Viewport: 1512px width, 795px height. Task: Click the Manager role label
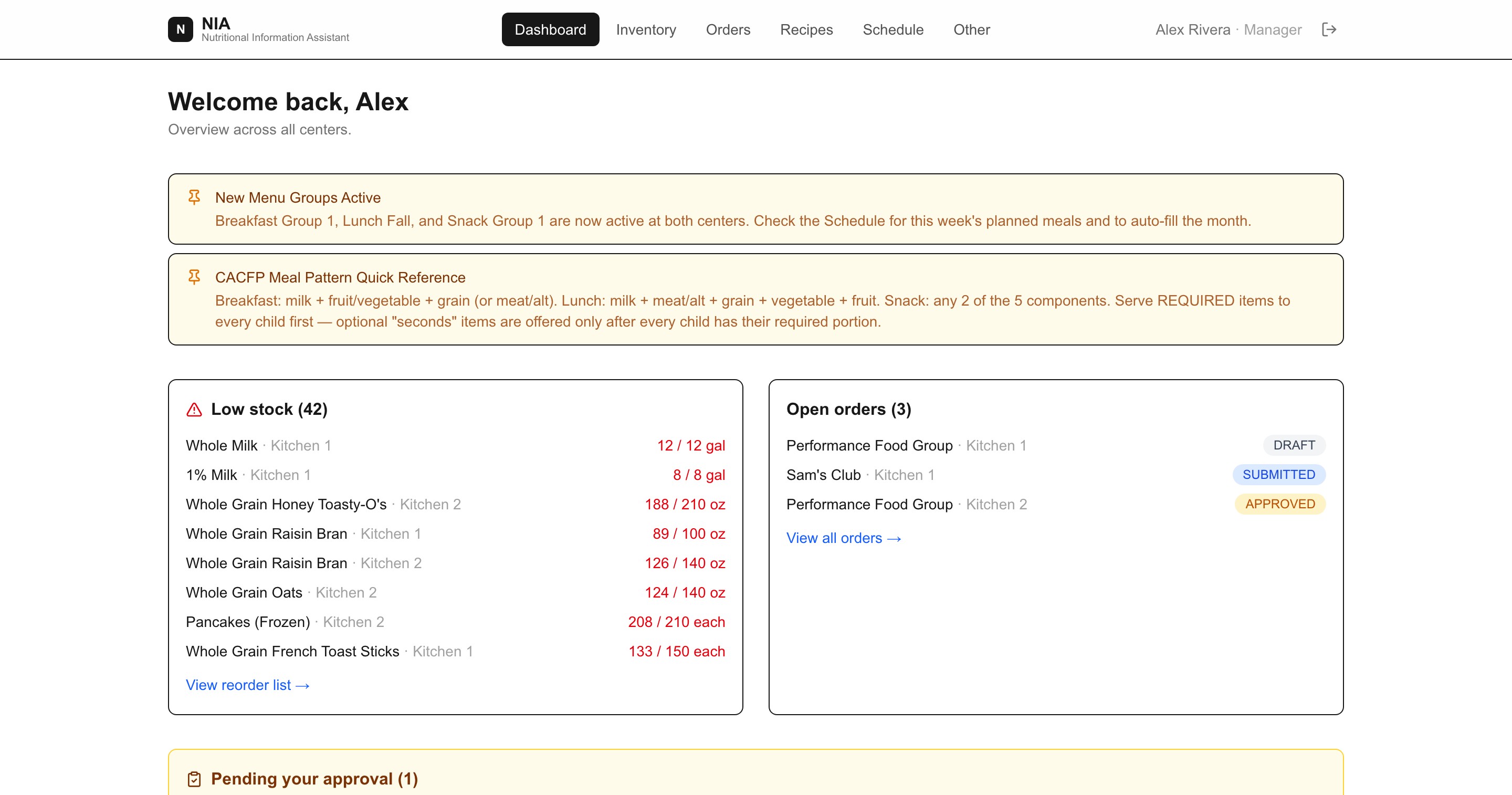[1273, 29]
